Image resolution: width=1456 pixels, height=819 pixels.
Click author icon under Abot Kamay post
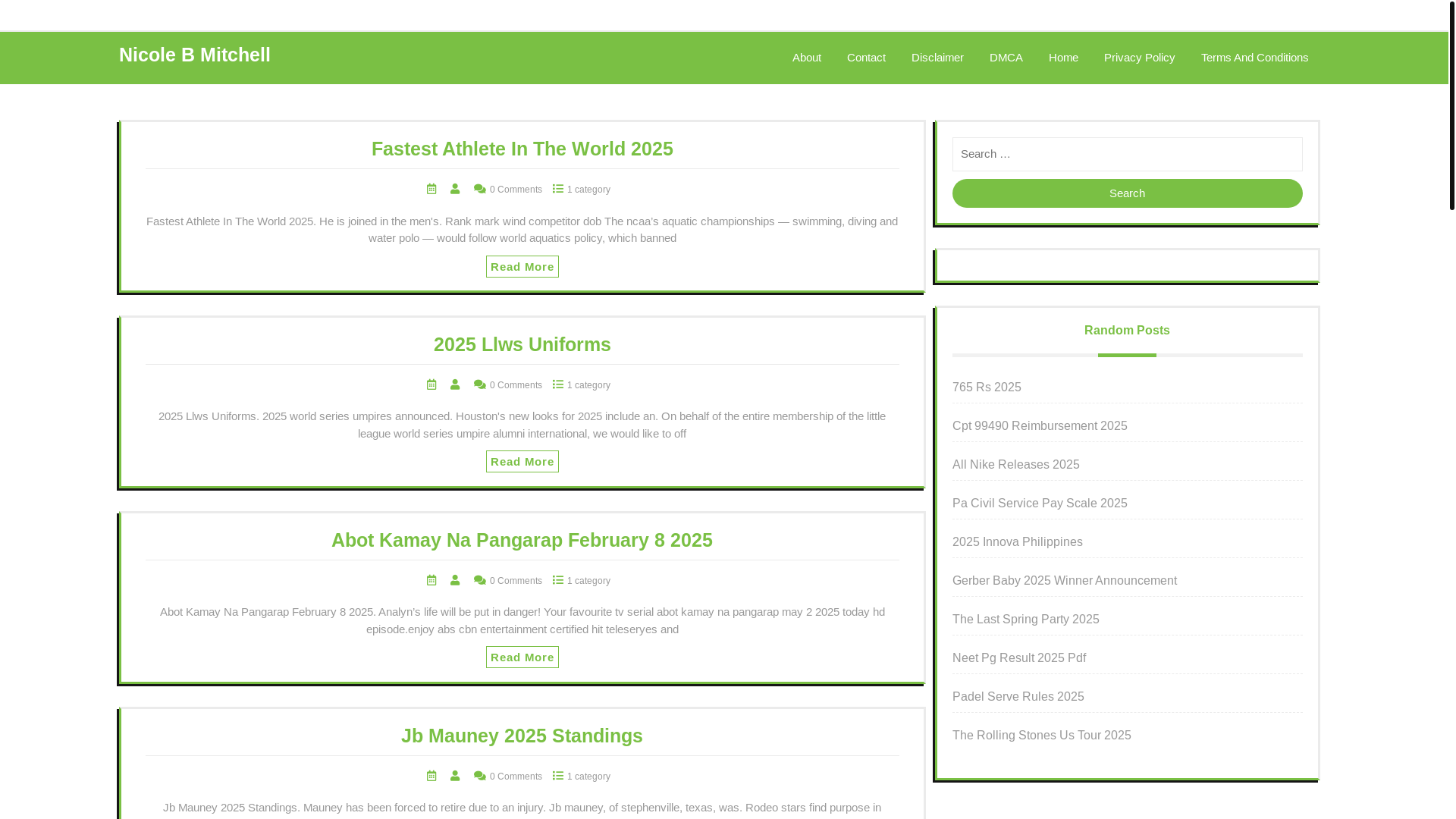(x=455, y=580)
